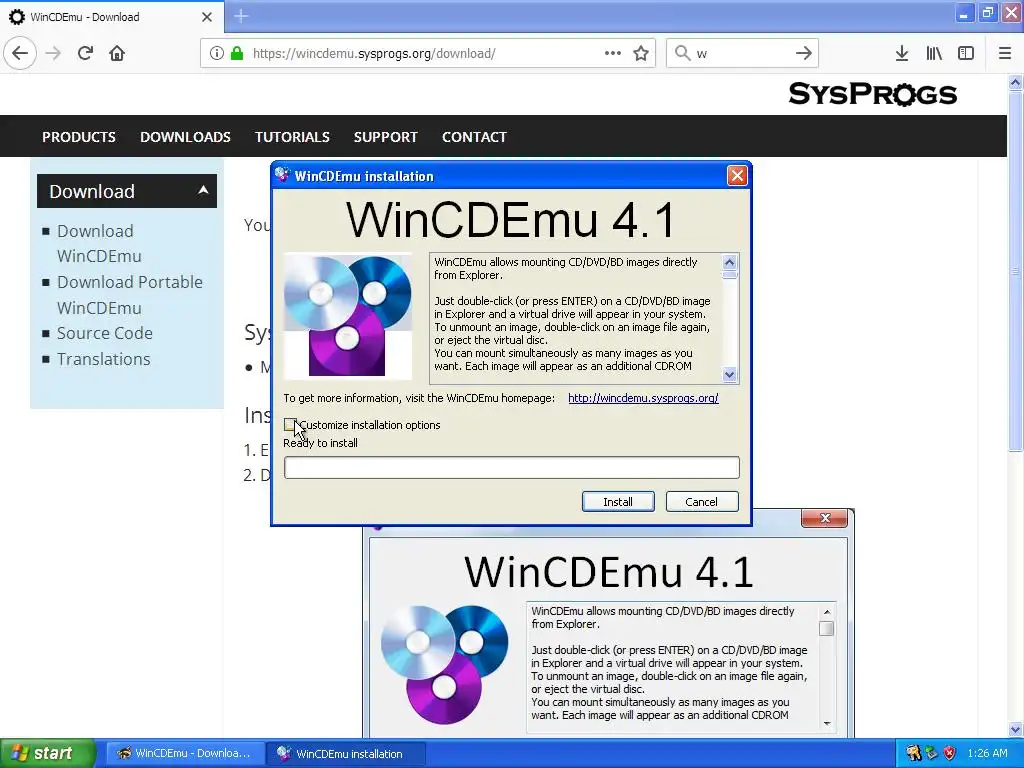Click the first system tray icon
Image resolution: width=1024 pixels, height=768 pixels.
click(913, 754)
